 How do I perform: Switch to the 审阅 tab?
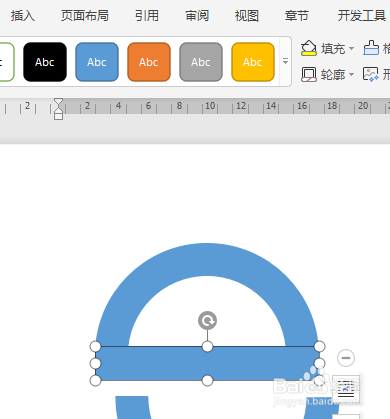[197, 16]
